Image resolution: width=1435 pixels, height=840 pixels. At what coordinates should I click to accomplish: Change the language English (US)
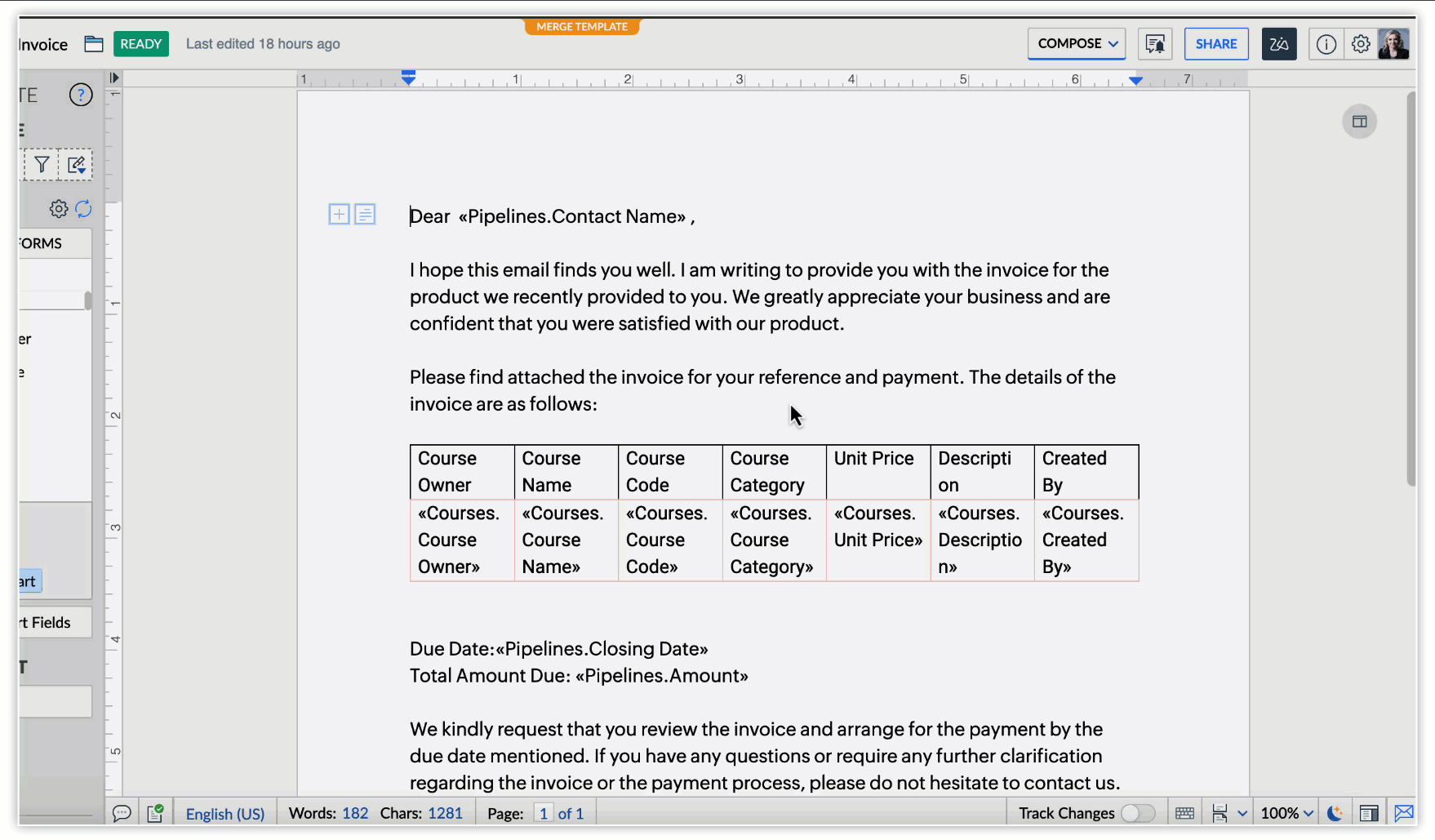point(225,814)
